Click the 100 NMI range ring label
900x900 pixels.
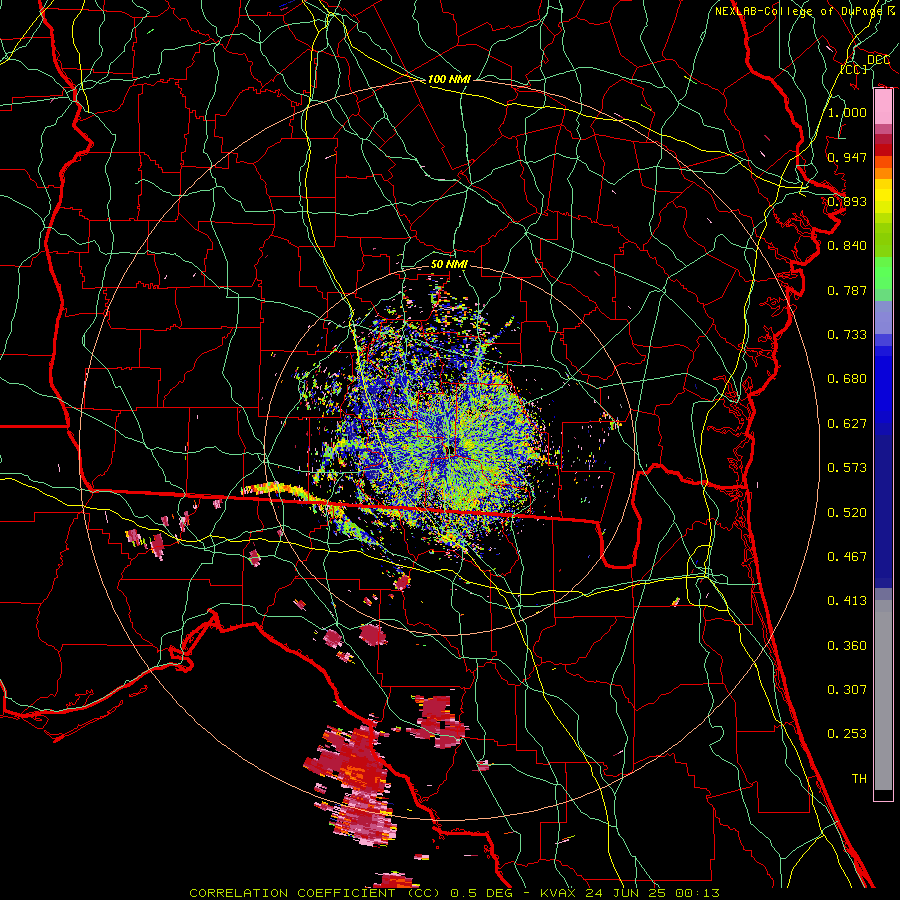[x=449, y=79]
